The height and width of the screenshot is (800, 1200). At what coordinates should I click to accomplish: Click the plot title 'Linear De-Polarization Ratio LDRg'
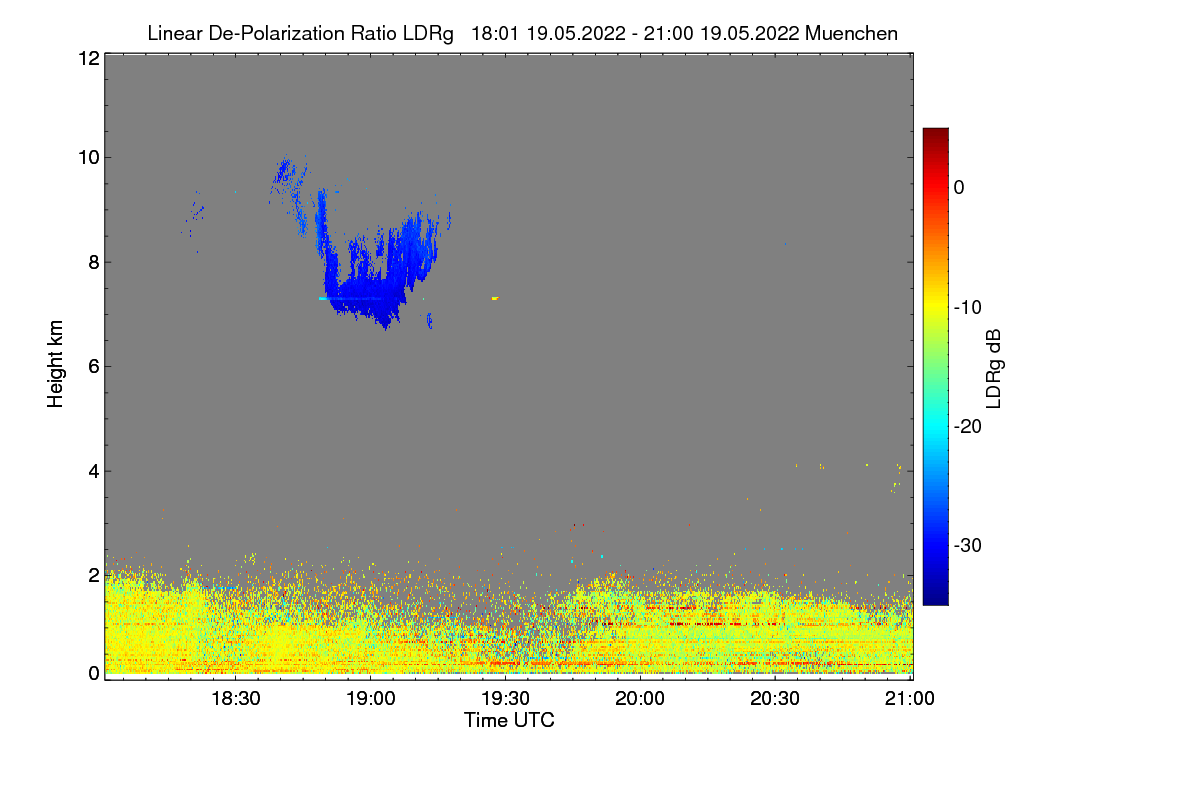(300, 33)
